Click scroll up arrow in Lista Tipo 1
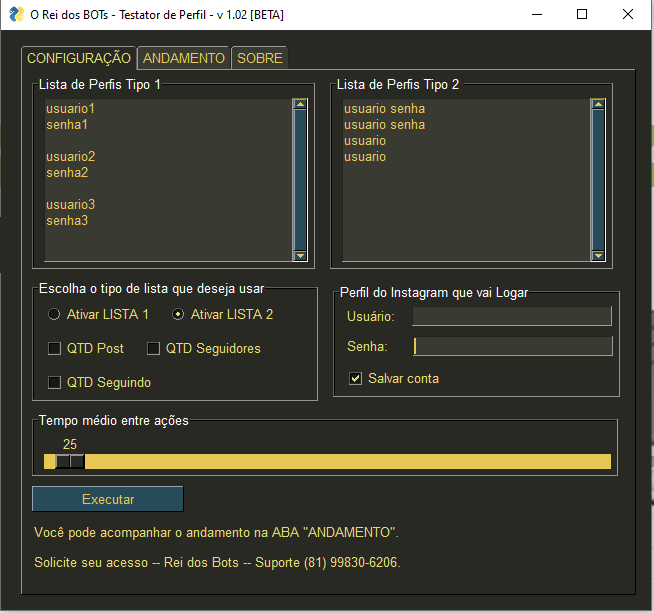Image resolution: width=654 pixels, height=613 pixels. 300,104
